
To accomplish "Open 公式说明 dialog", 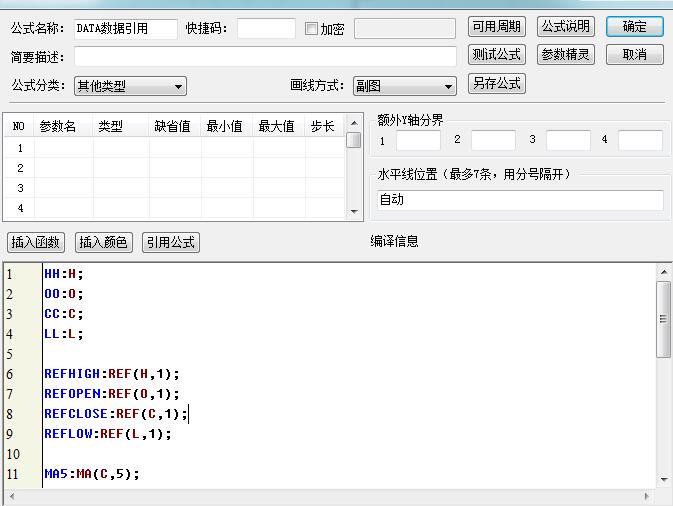I will [x=566, y=27].
